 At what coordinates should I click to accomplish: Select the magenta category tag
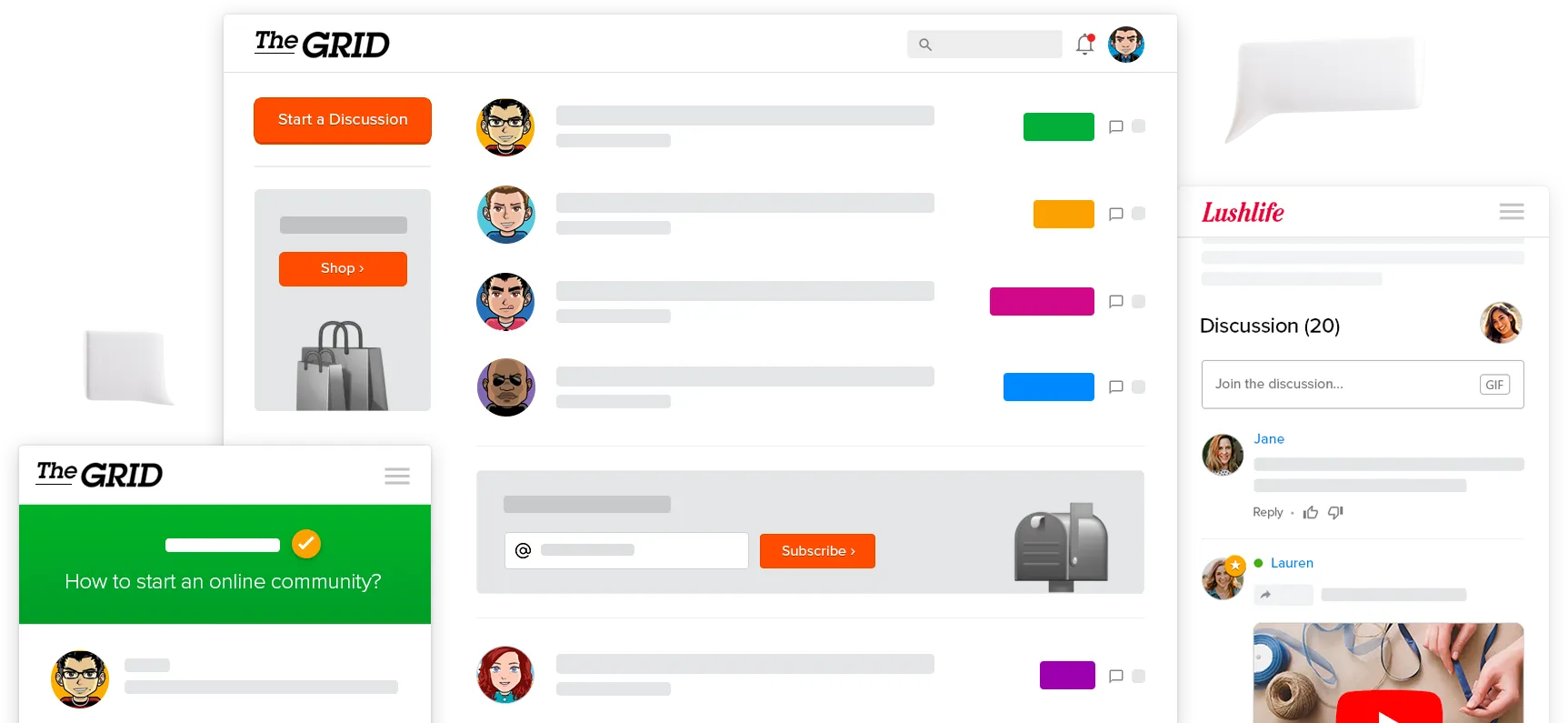[1042, 301]
